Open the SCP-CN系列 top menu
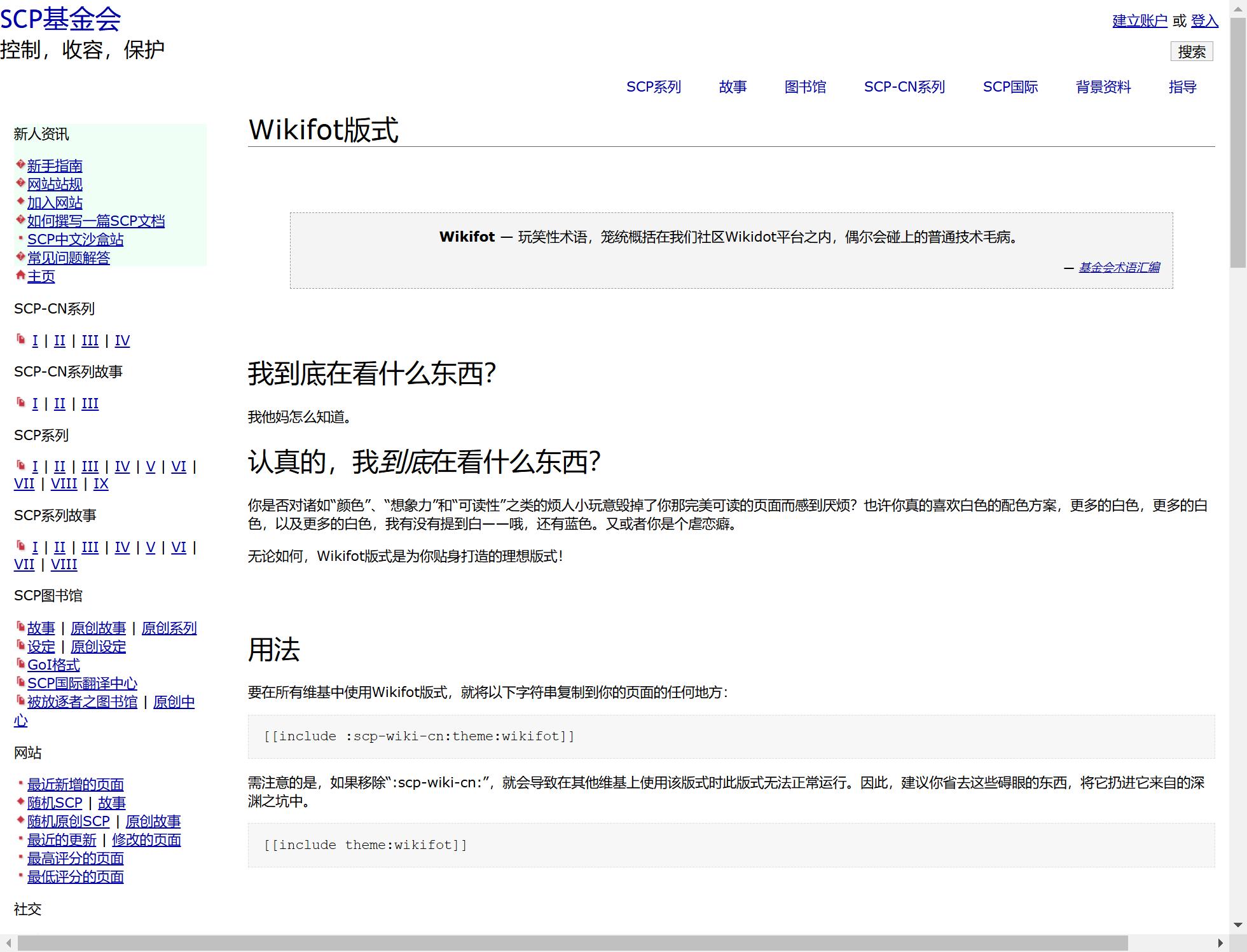The width and height of the screenshot is (1247, 952). 904,87
